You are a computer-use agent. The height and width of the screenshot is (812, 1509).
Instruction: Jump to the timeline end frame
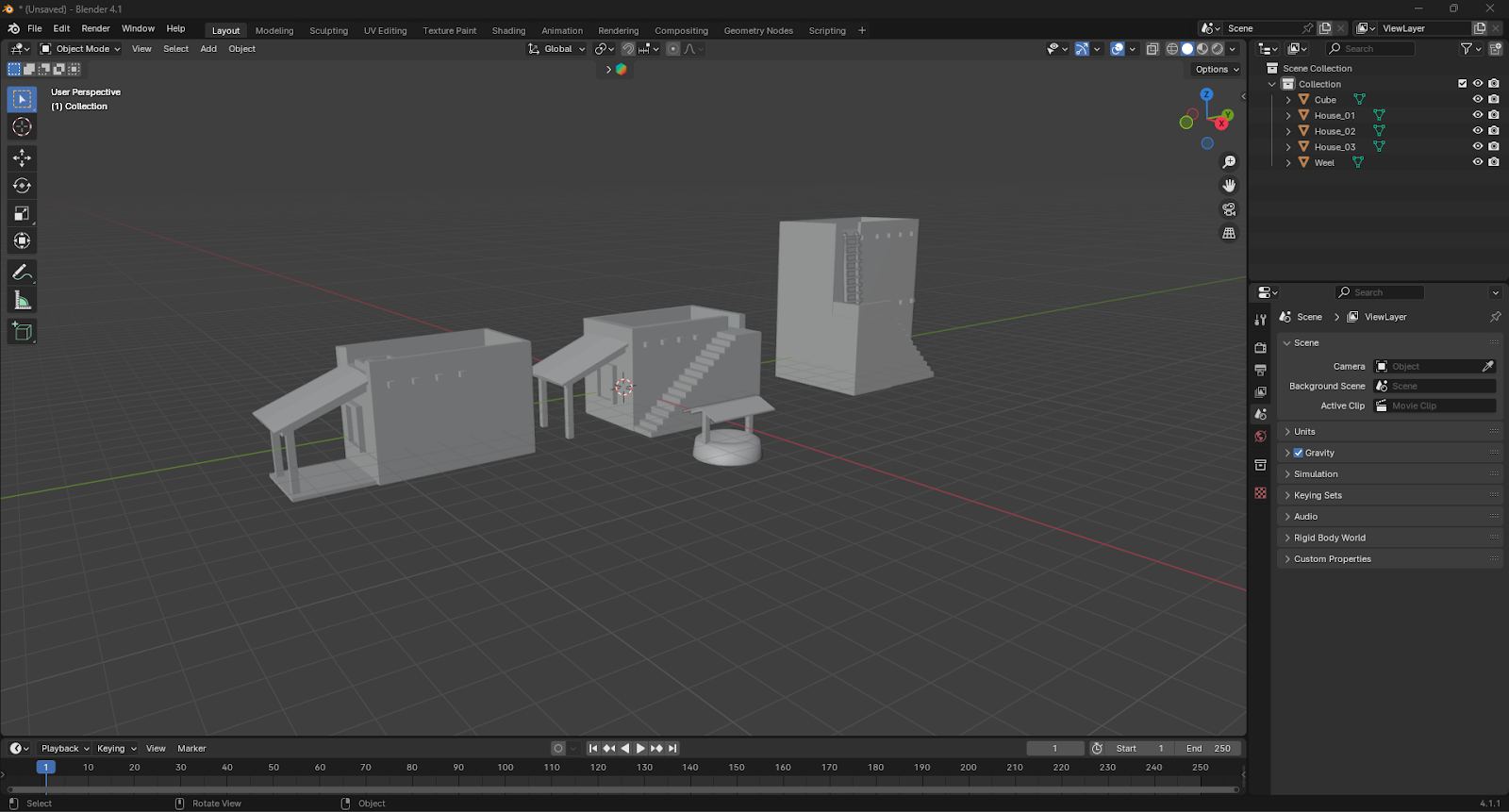tap(672, 748)
